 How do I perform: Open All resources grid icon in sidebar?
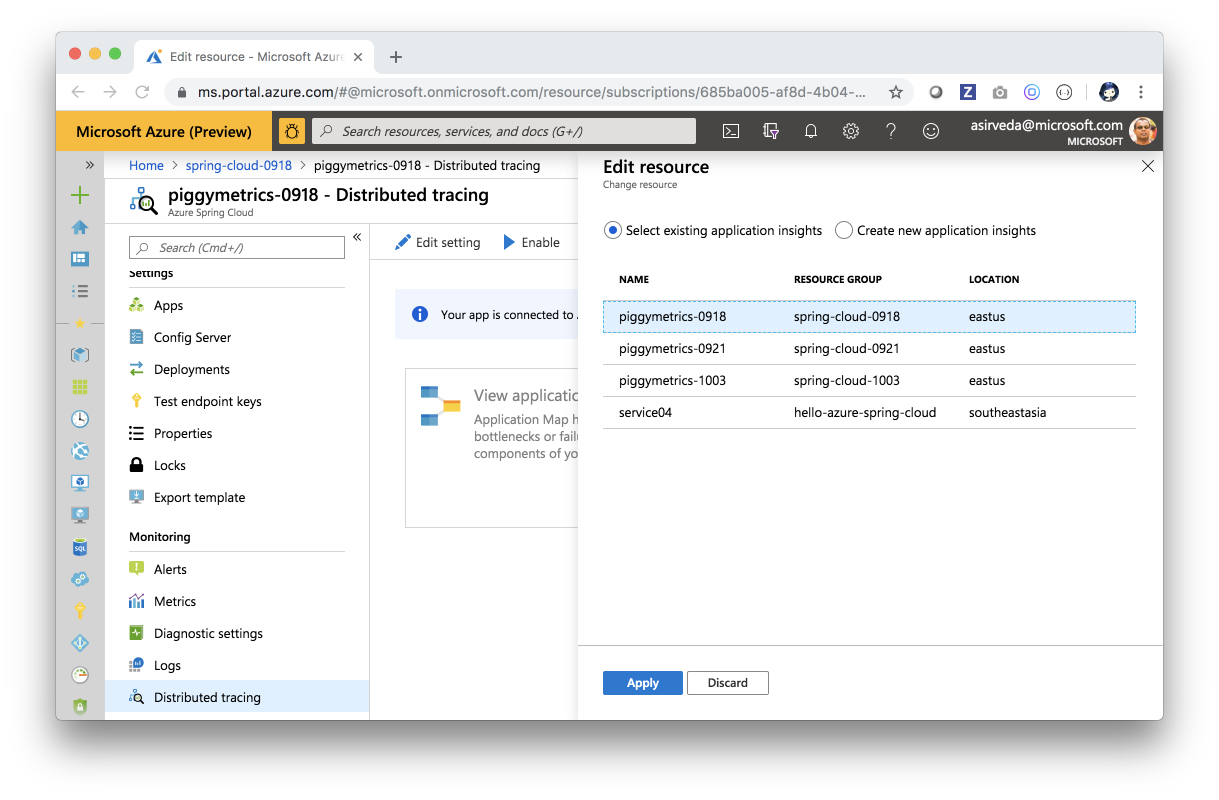tap(80, 387)
